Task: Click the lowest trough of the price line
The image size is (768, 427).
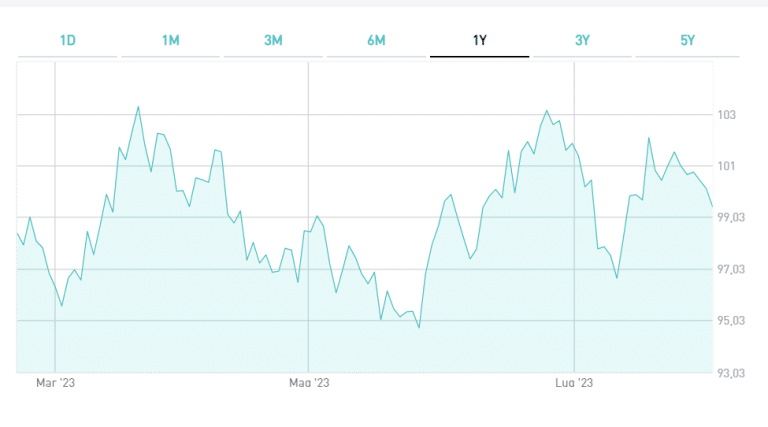Action: click(419, 327)
